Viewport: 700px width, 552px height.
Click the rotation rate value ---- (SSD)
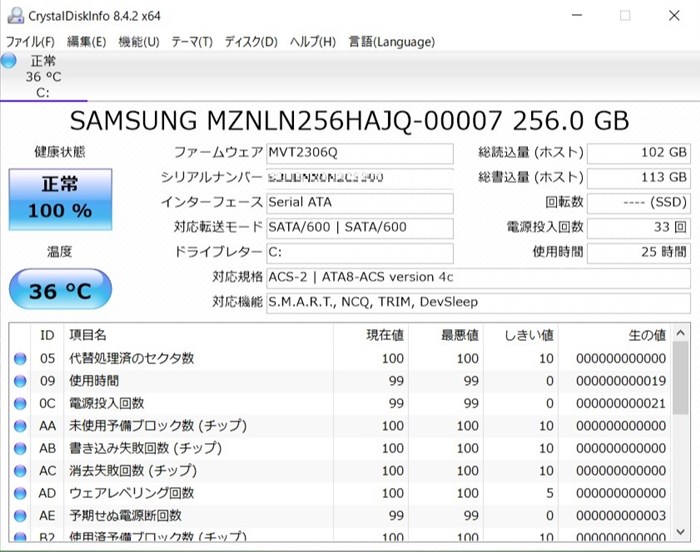coord(639,203)
